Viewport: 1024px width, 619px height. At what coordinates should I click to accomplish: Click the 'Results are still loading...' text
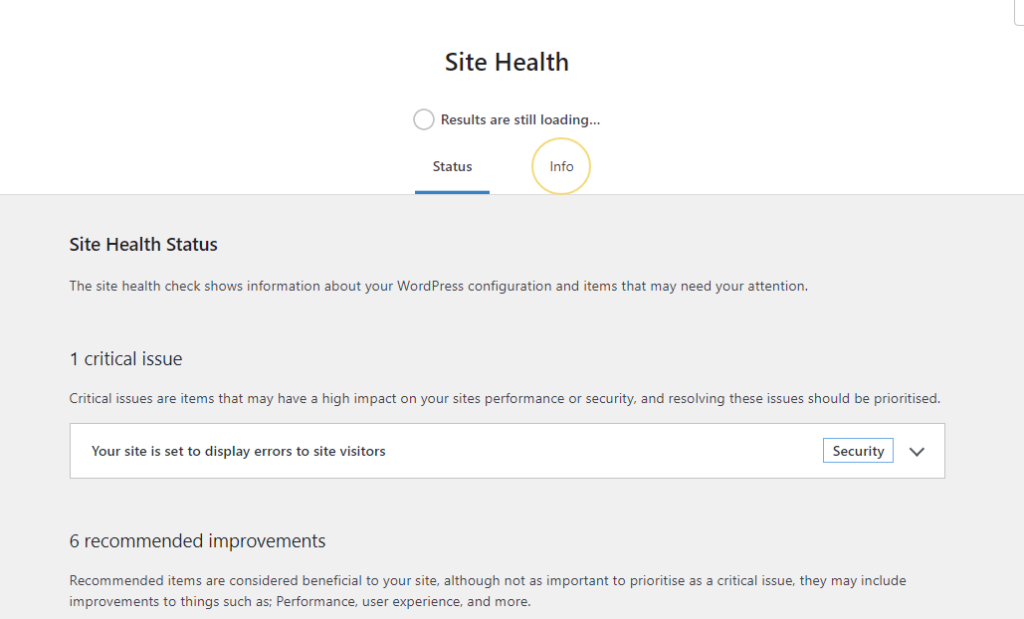click(521, 119)
